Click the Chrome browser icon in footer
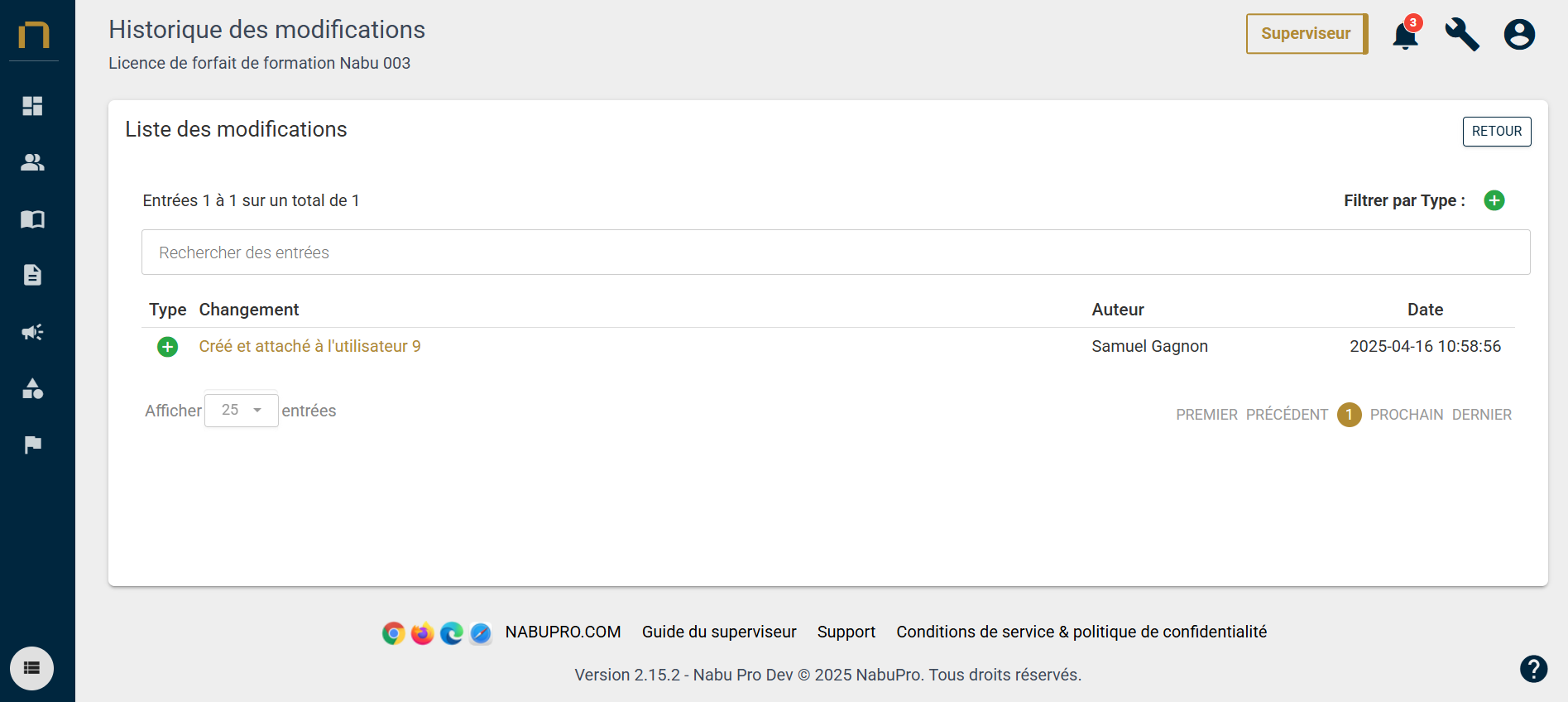Screen dimensions: 1568x702 coord(394,633)
